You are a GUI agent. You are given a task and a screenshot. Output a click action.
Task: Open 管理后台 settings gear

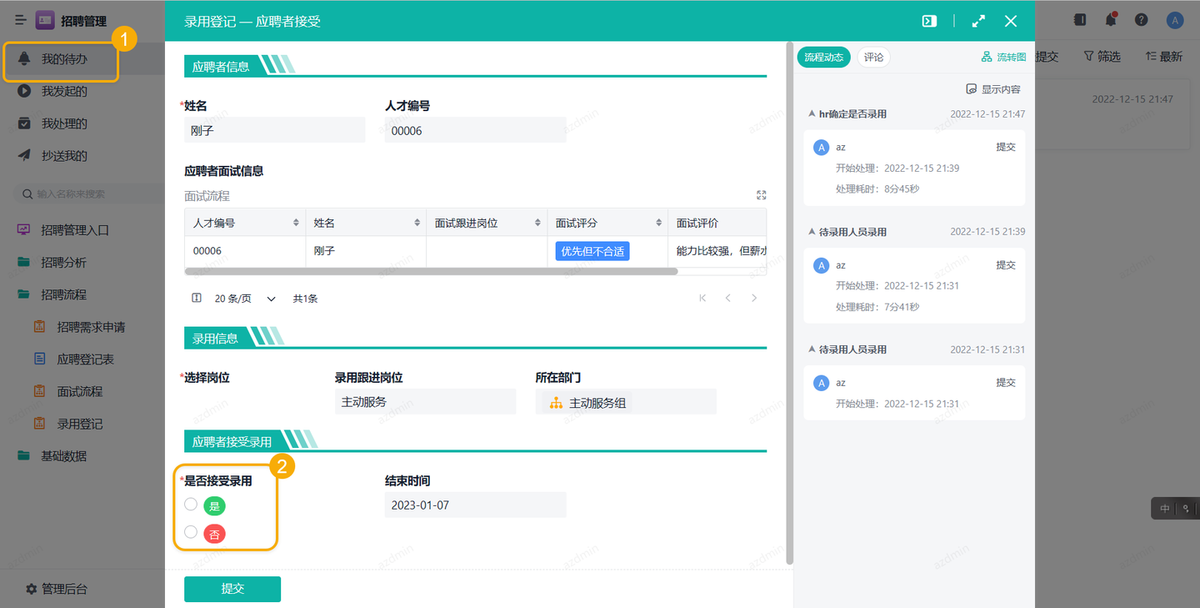point(31,589)
